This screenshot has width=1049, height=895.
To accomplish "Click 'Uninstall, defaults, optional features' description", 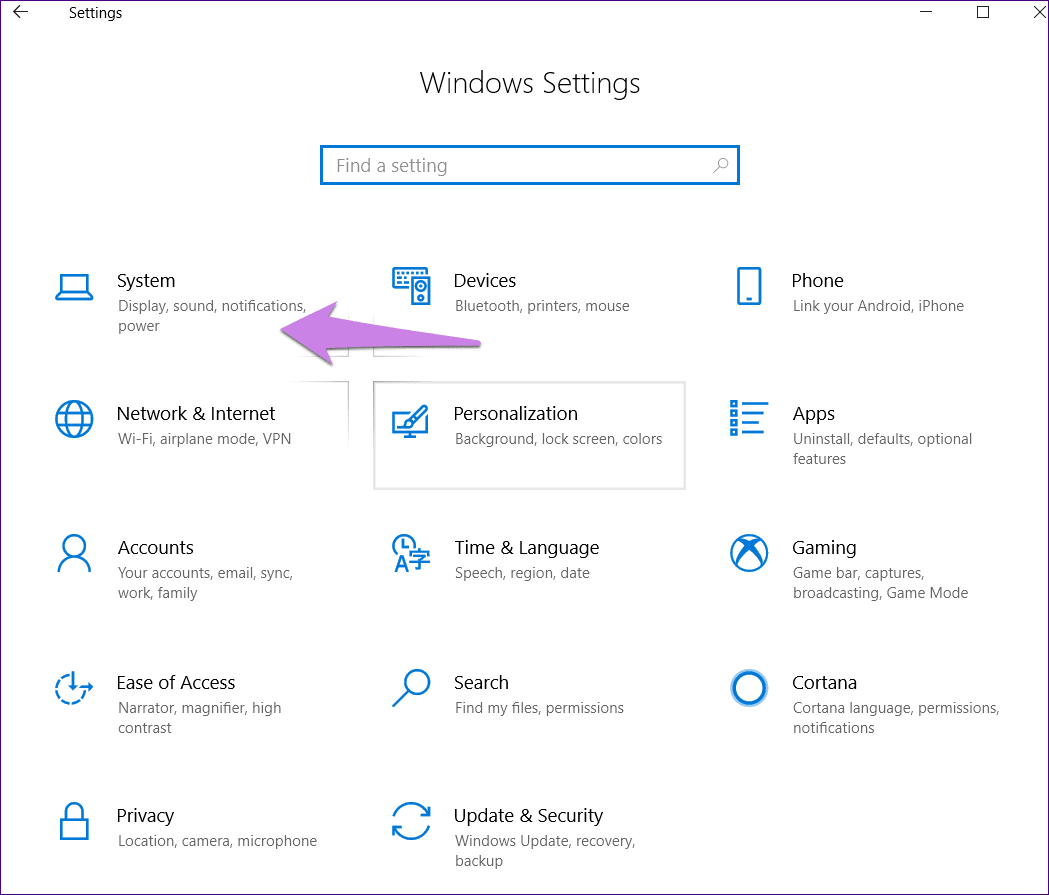I will pyautogui.click(x=882, y=449).
